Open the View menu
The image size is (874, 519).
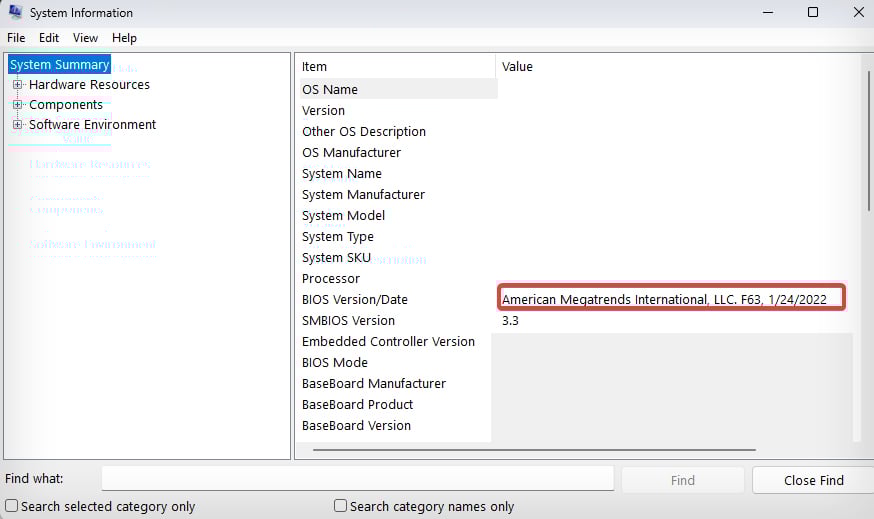(85, 38)
